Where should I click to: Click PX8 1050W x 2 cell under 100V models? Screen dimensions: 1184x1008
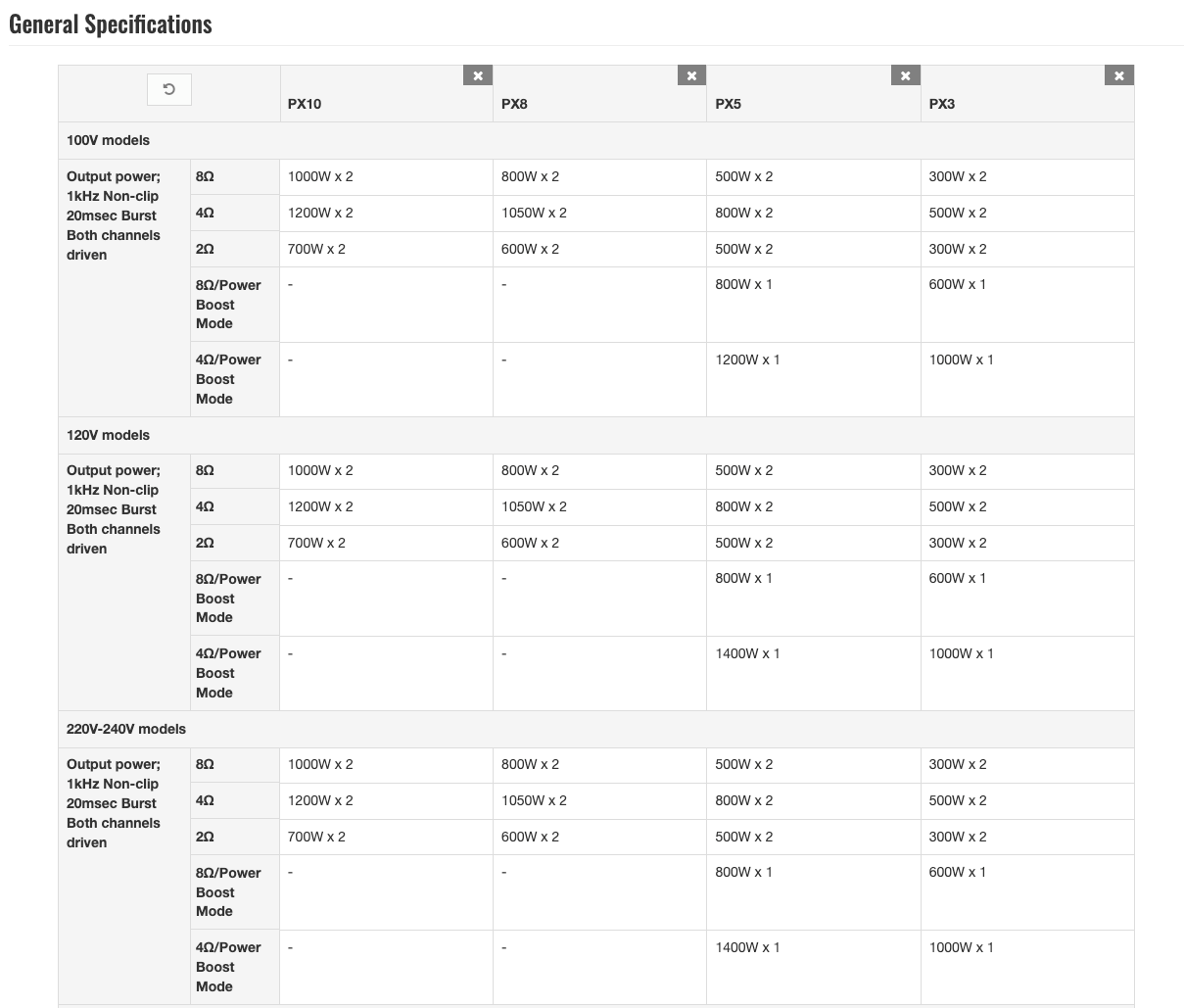(534, 213)
